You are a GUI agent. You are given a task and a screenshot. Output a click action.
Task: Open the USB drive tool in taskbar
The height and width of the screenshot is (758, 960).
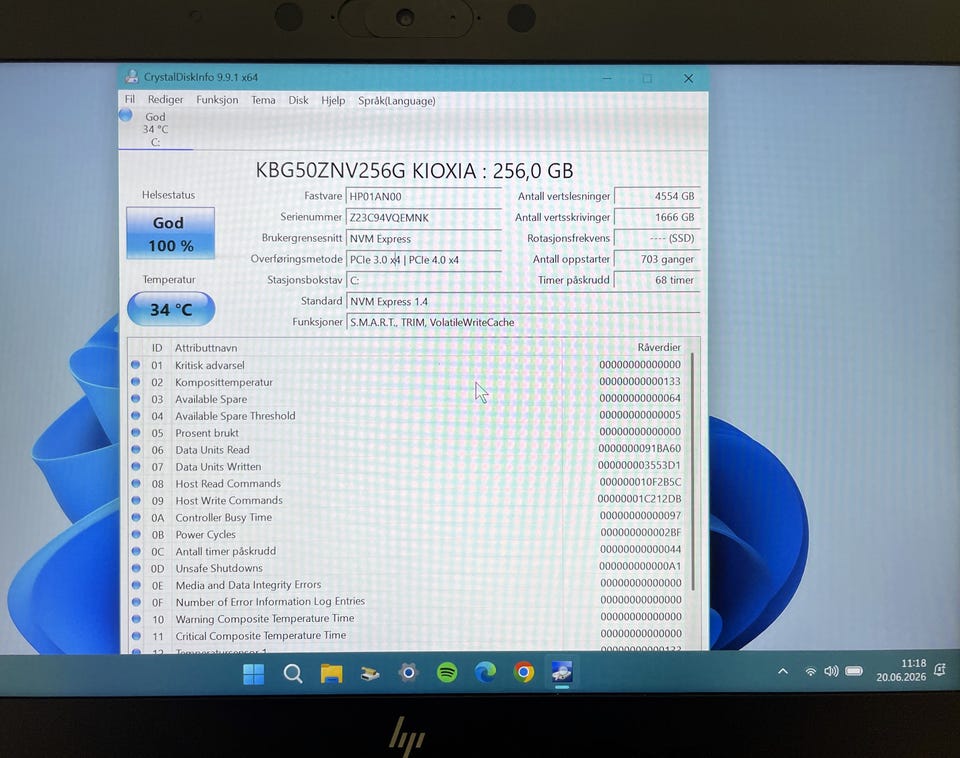[370, 674]
